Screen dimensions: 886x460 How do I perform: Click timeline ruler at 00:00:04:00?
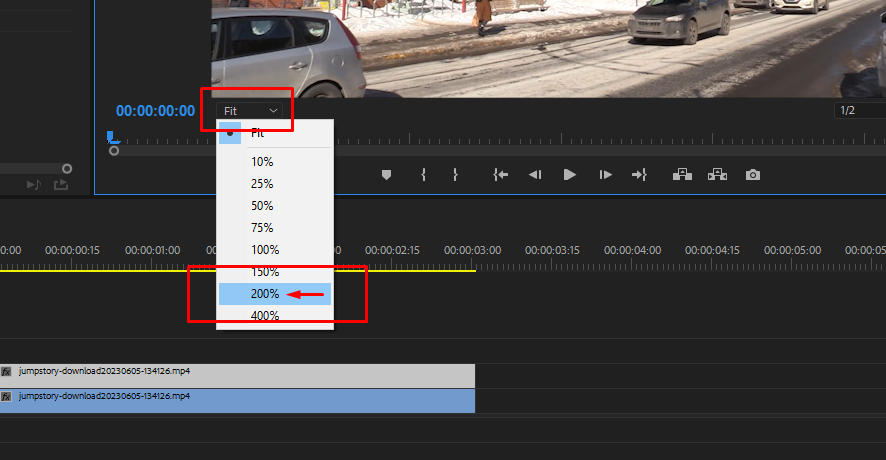(632, 250)
